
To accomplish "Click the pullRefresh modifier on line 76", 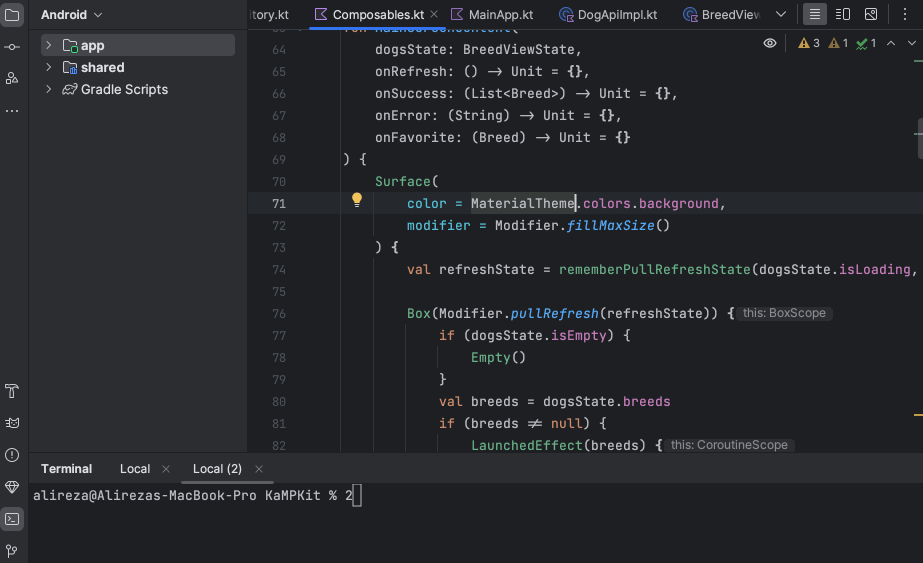I will point(555,313).
